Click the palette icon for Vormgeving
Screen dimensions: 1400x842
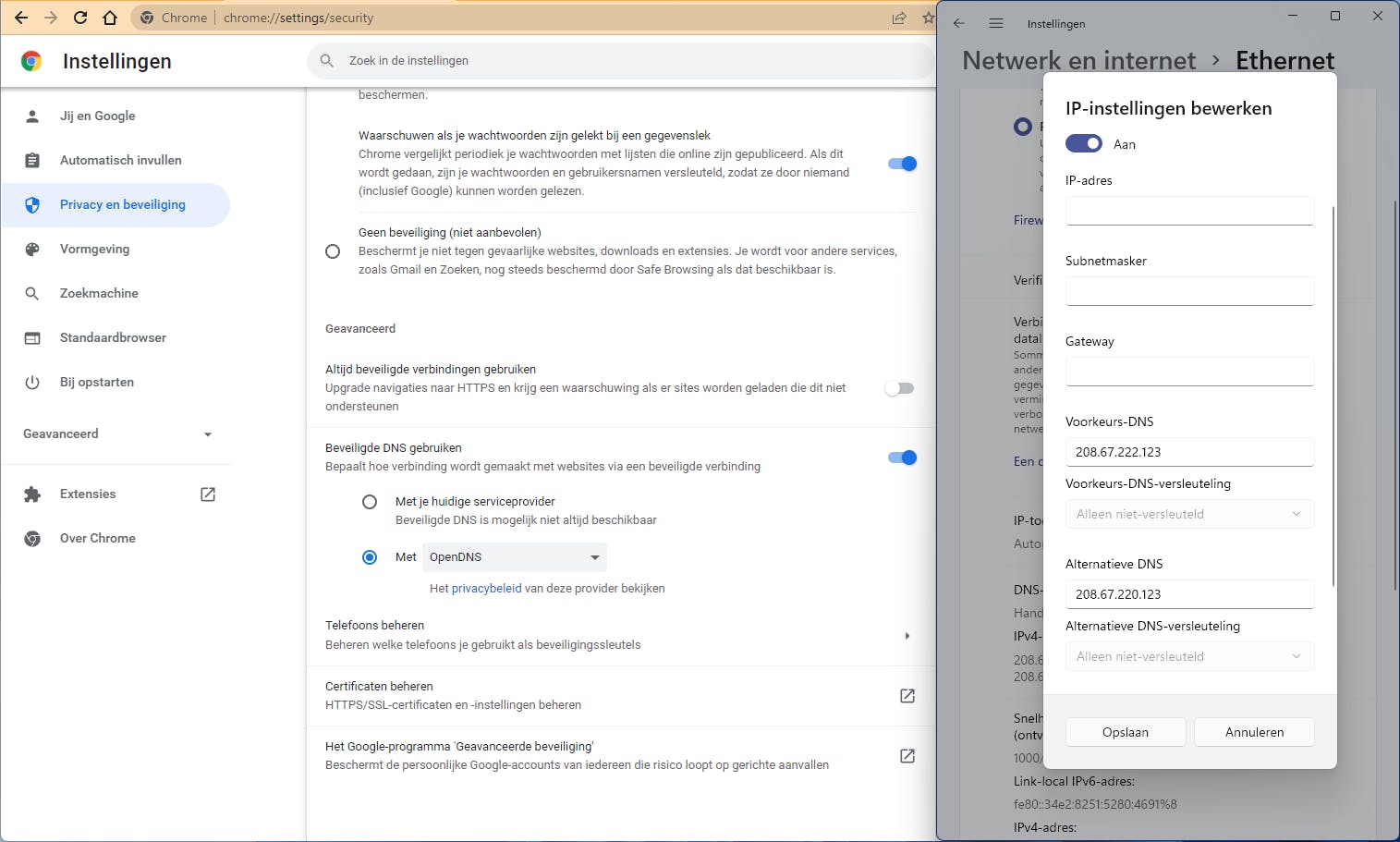(x=32, y=249)
